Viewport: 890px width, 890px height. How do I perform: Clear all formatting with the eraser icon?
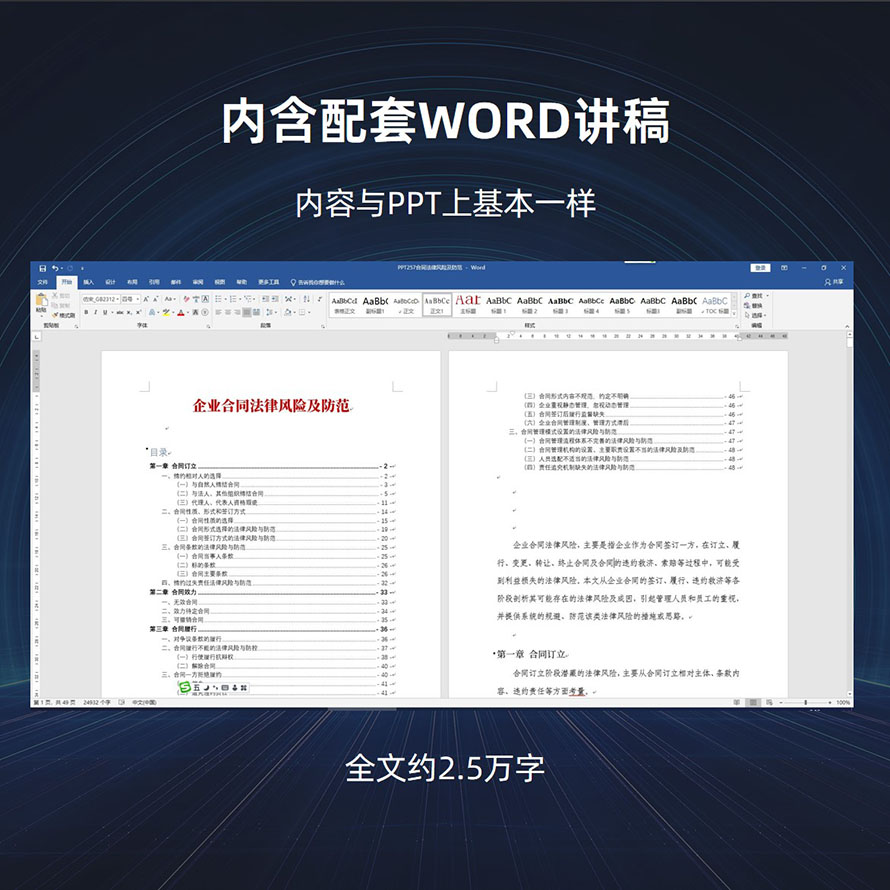(x=186, y=299)
